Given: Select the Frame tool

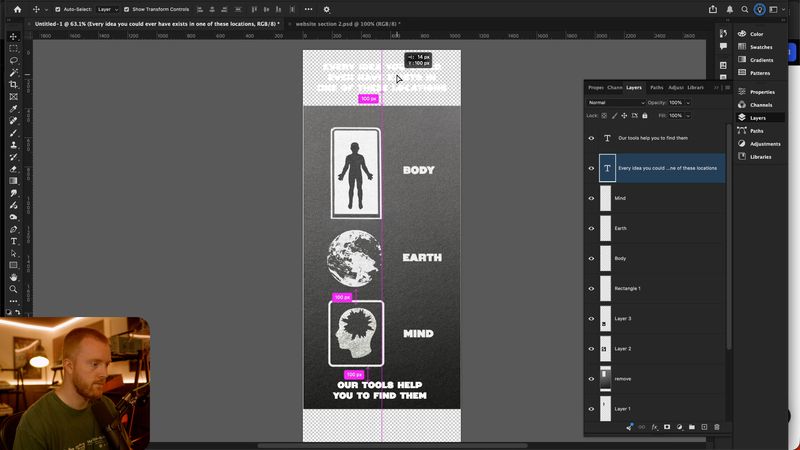Looking at the screenshot, I should (14, 96).
